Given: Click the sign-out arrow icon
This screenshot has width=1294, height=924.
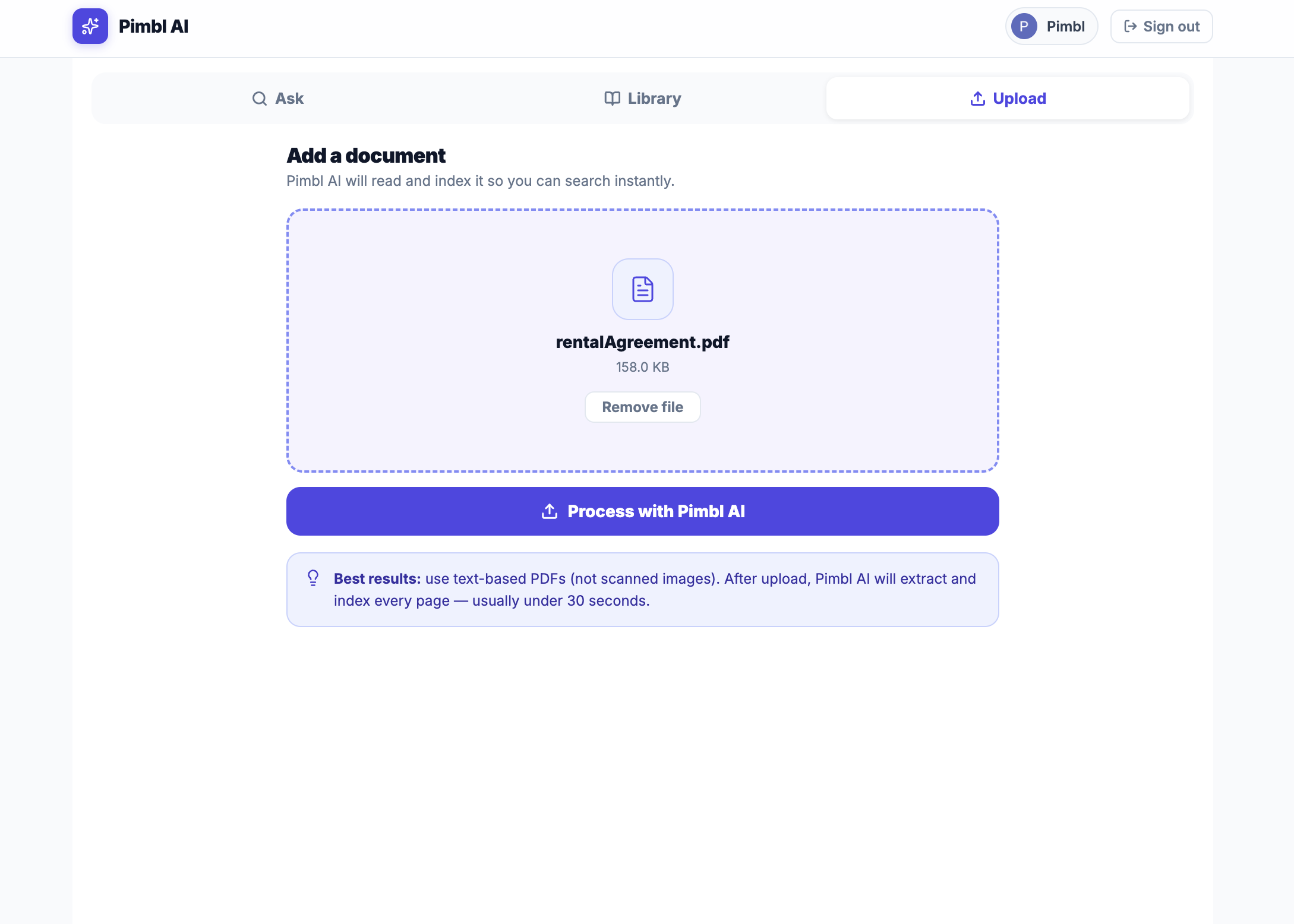Looking at the screenshot, I should 1130,26.
